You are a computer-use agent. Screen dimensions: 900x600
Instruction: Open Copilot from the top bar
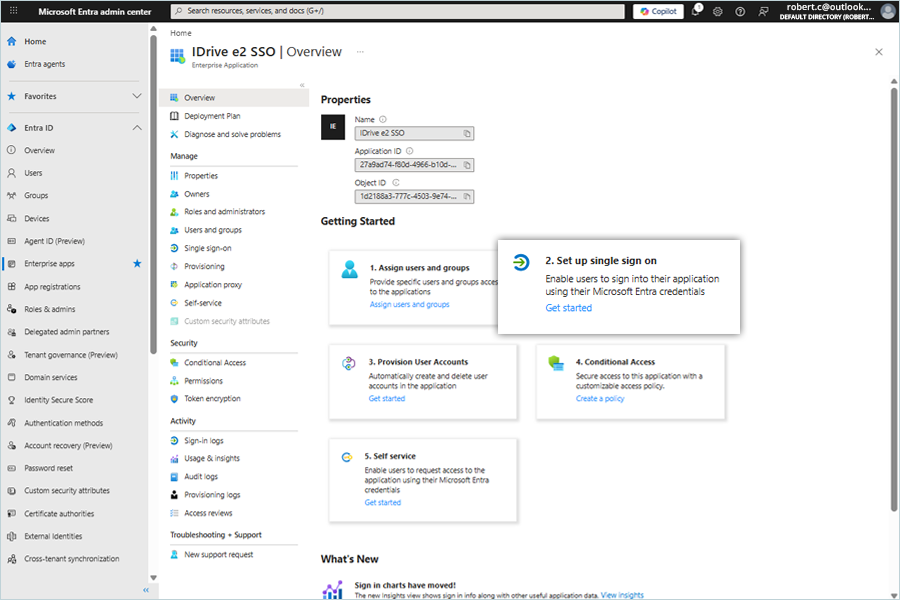[658, 11]
